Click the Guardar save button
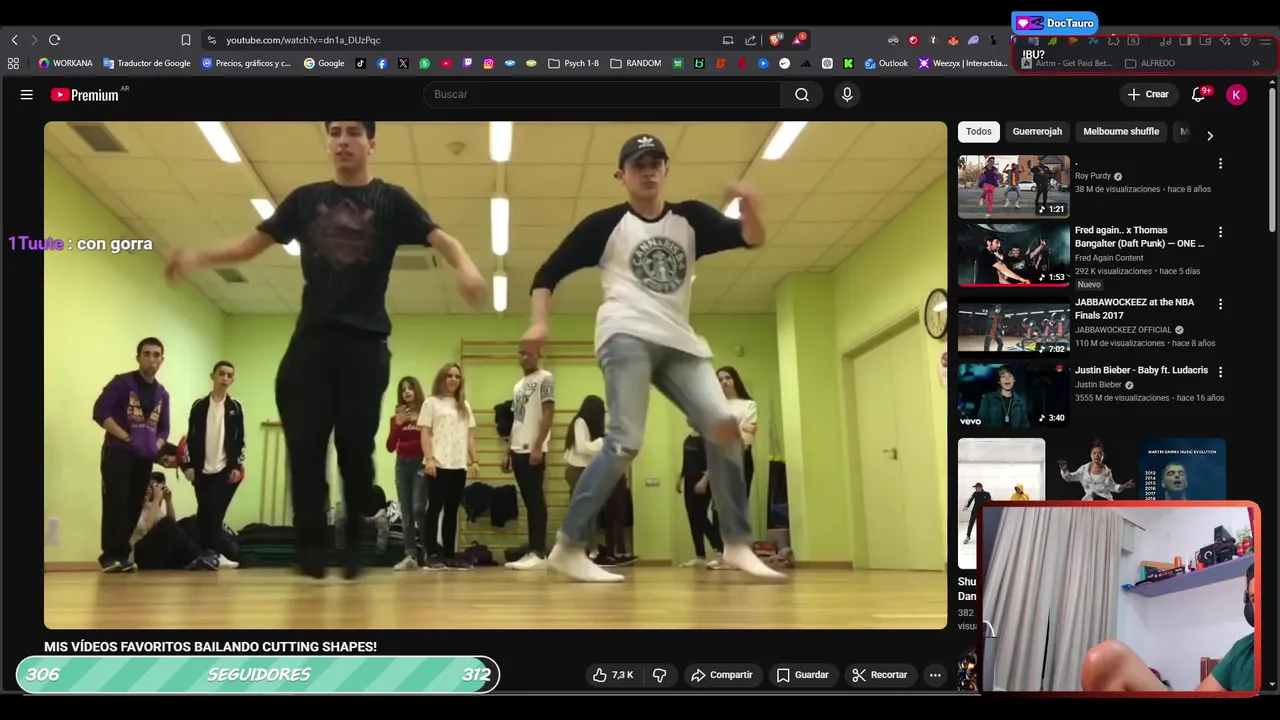Image resolution: width=1280 pixels, height=720 pixels. pyautogui.click(x=803, y=675)
